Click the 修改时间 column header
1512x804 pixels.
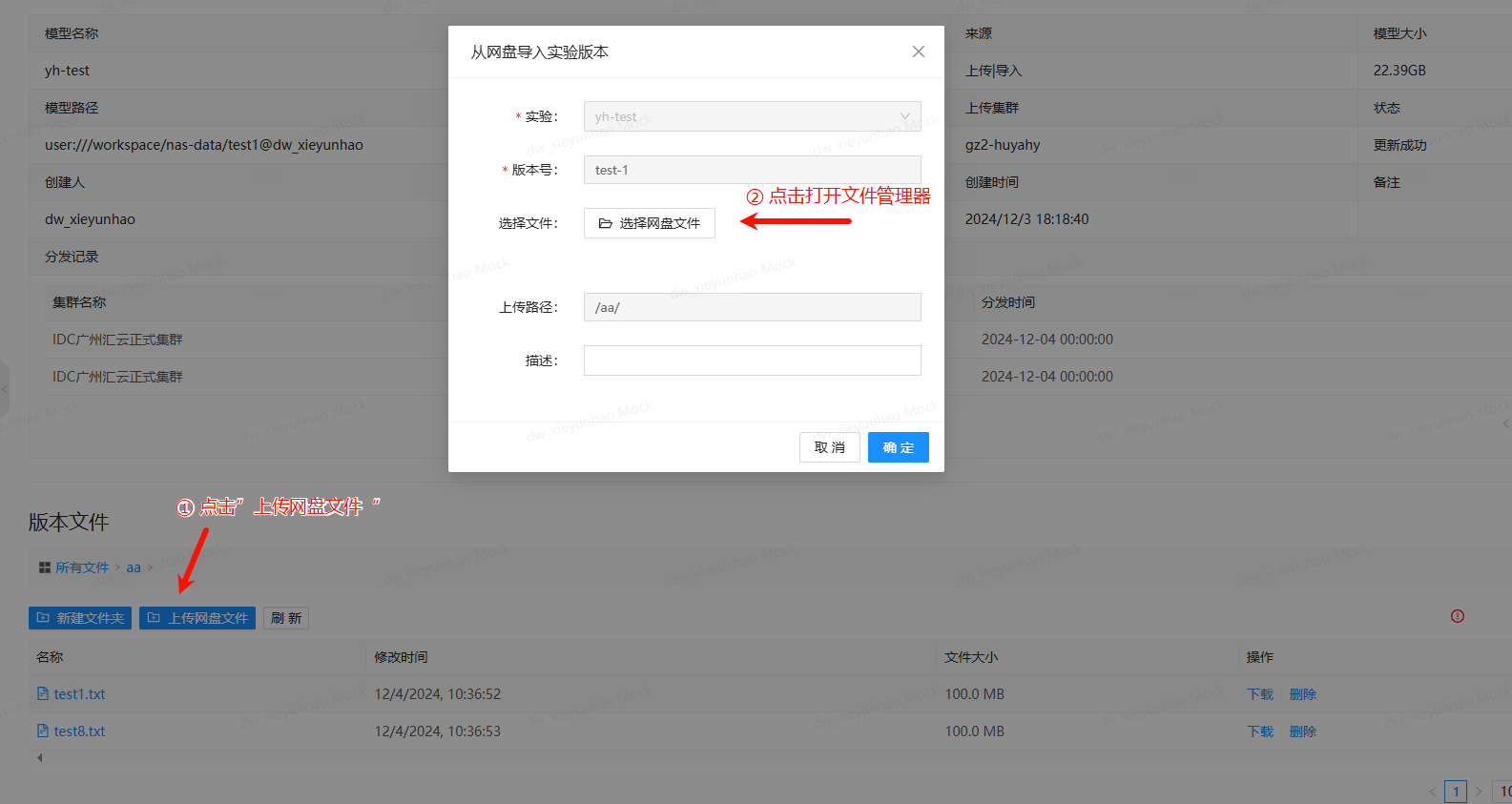click(x=401, y=657)
